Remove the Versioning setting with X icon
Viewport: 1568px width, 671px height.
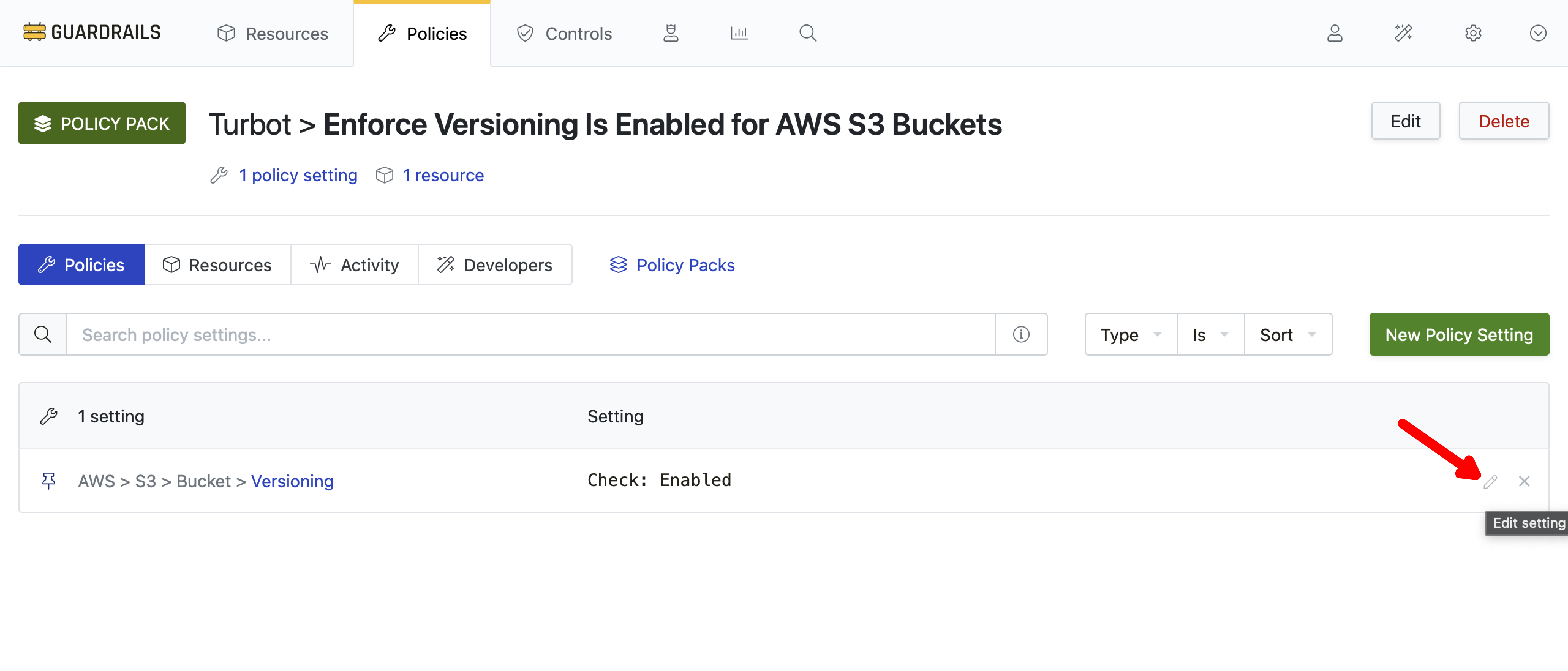1524,481
